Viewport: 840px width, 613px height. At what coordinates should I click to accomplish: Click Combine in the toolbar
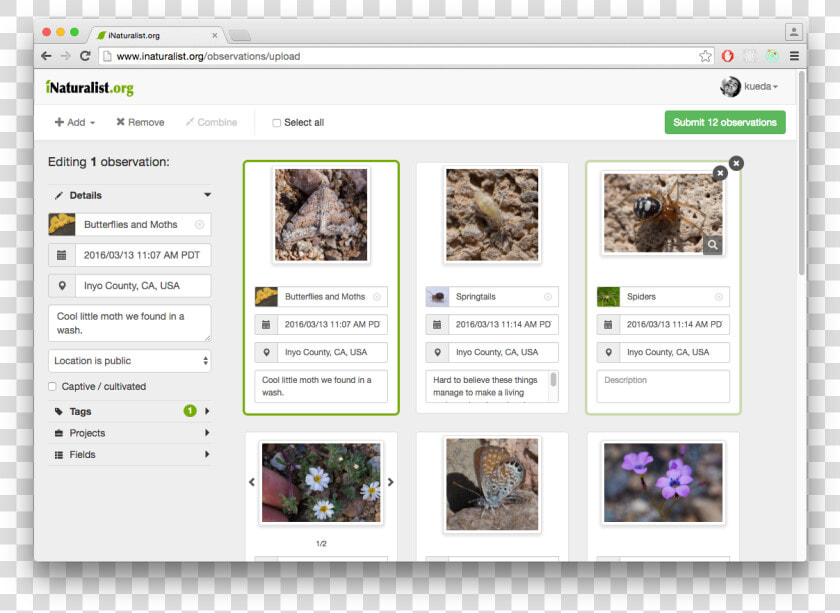[x=212, y=122]
